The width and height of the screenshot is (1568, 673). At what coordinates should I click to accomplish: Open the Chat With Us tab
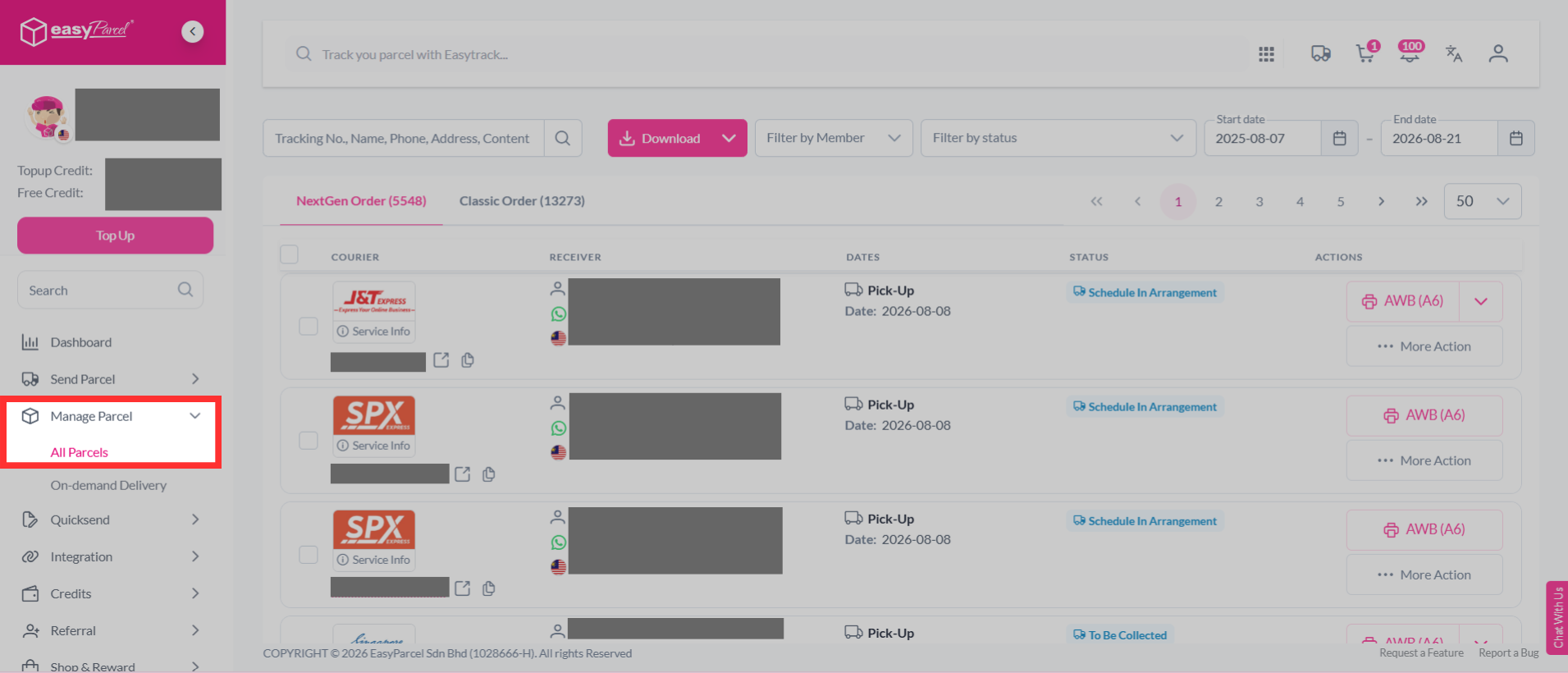coord(1557,617)
